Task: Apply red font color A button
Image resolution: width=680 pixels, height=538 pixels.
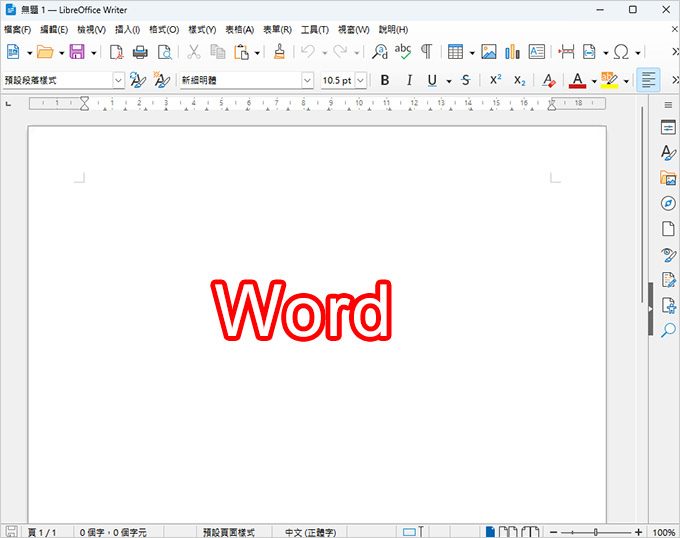Action: pos(577,80)
